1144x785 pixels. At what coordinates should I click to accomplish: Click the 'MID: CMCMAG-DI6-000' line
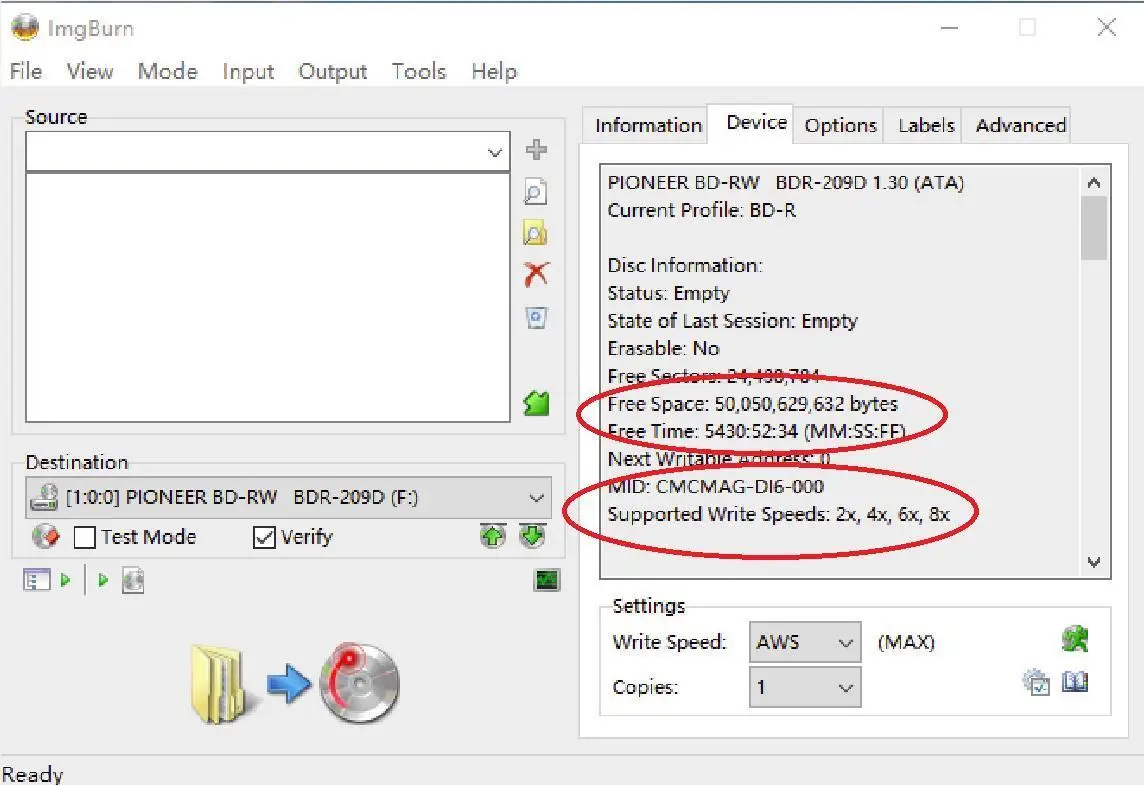716,487
